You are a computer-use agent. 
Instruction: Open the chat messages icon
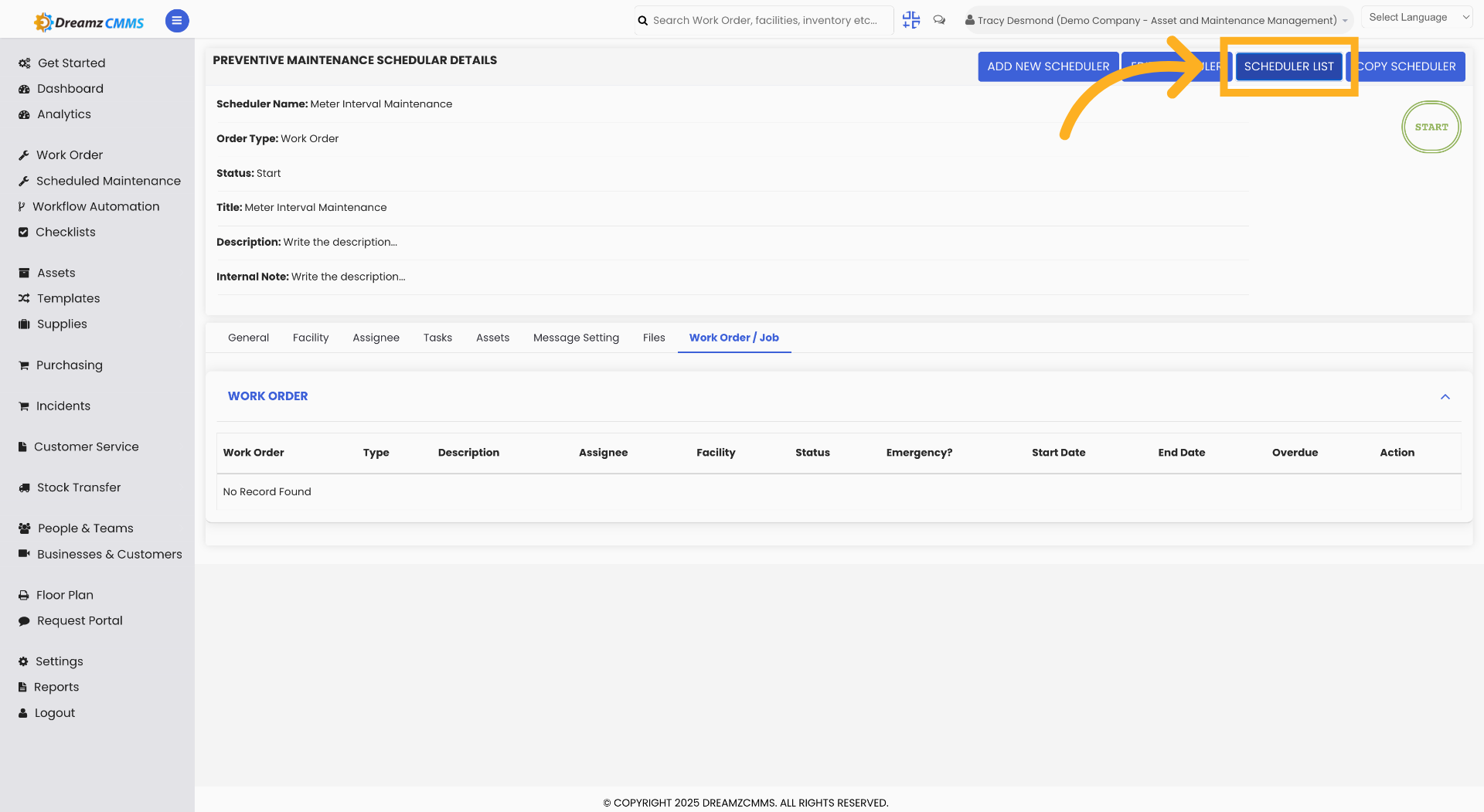(x=939, y=20)
